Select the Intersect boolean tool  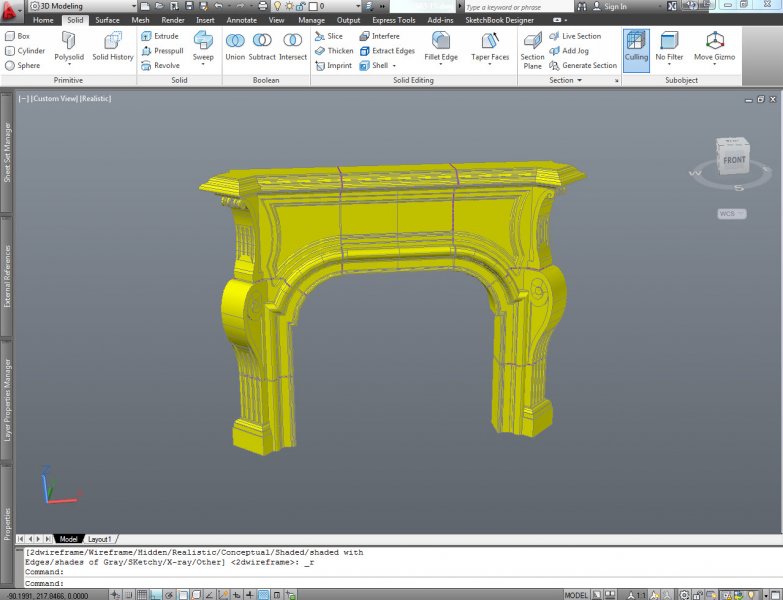point(293,45)
